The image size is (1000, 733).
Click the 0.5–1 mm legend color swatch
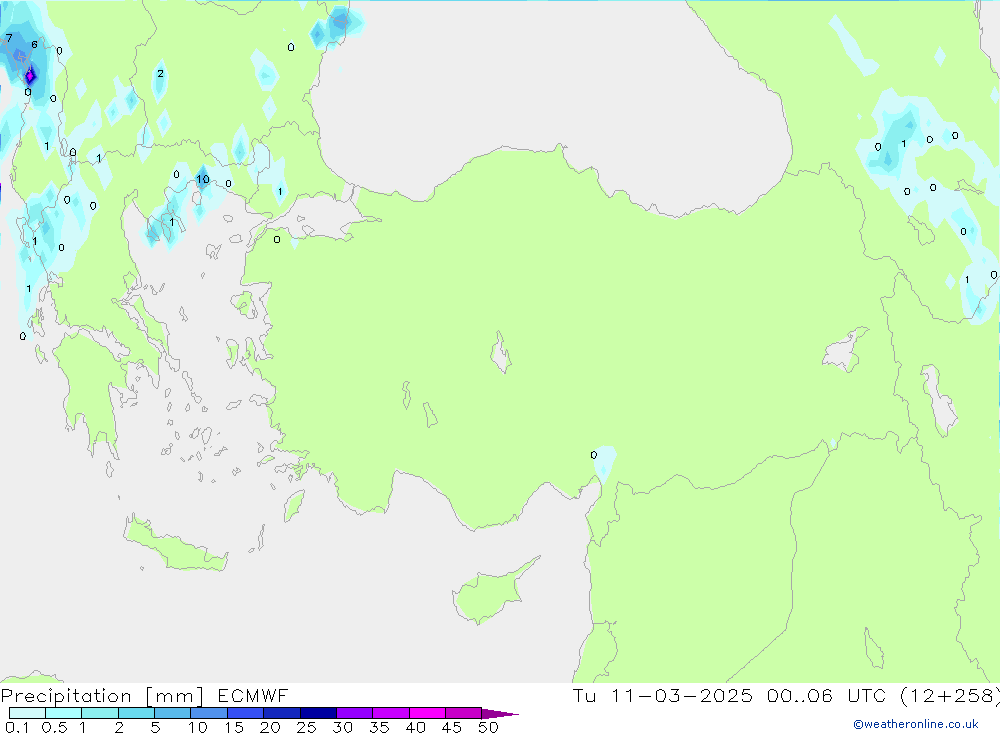pyautogui.click(x=64, y=713)
